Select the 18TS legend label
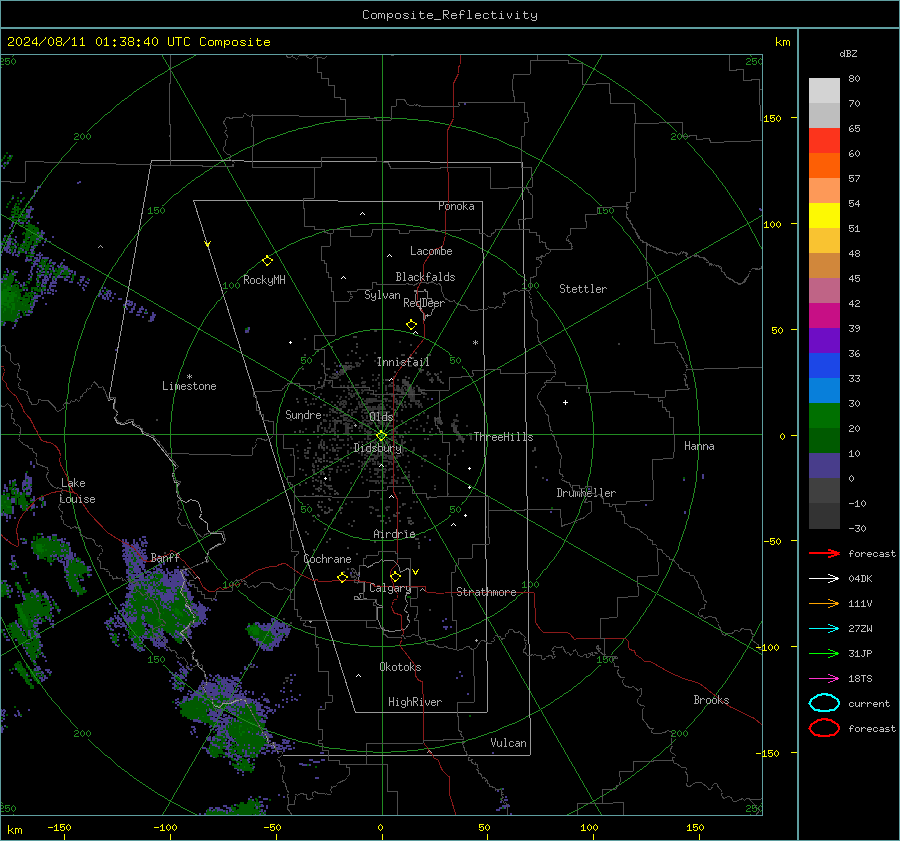 point(860,679)
